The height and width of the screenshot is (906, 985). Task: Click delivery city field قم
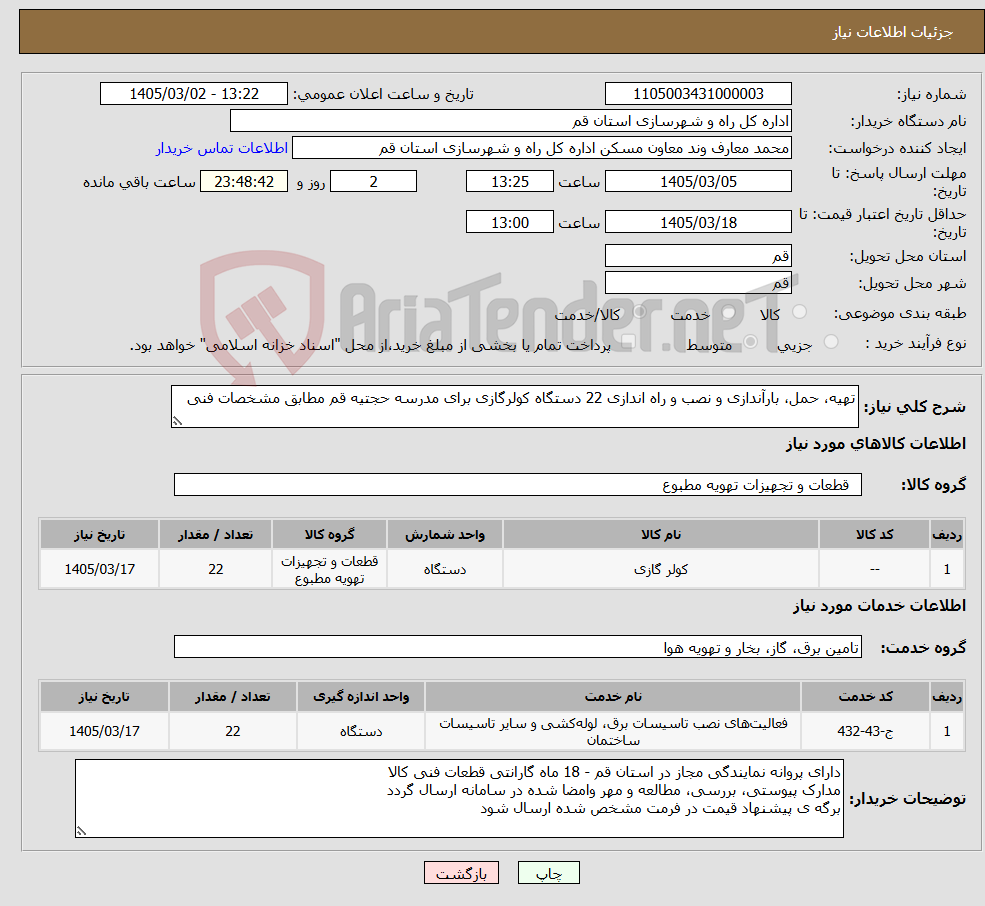coord(698,283)
